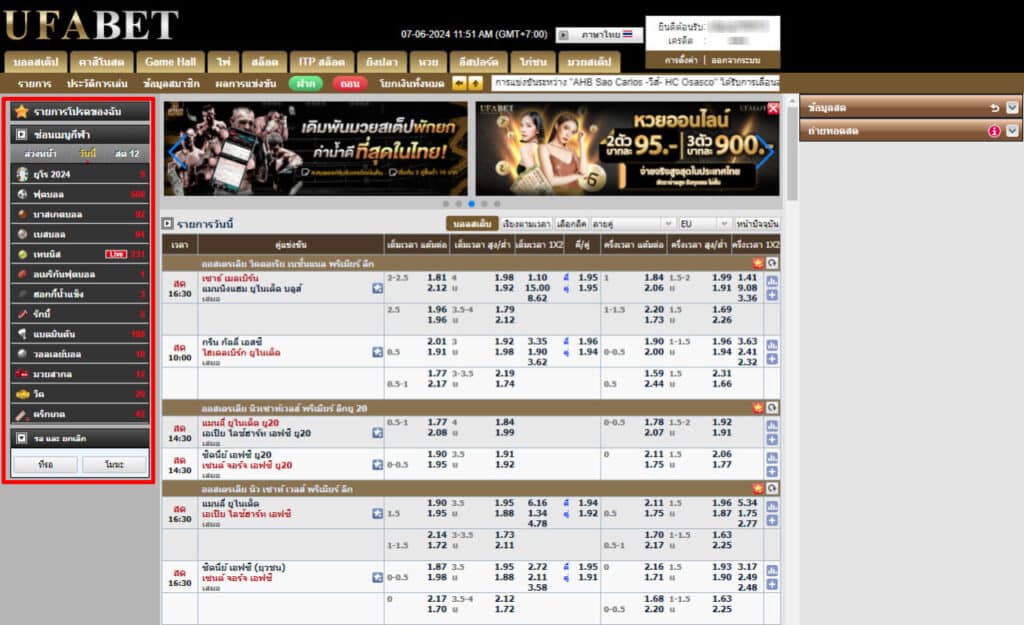
Task: Click blue star icon beside ซิดนีย์ เอฟซี (เยาวชน) teams
Action: point(377,577)
